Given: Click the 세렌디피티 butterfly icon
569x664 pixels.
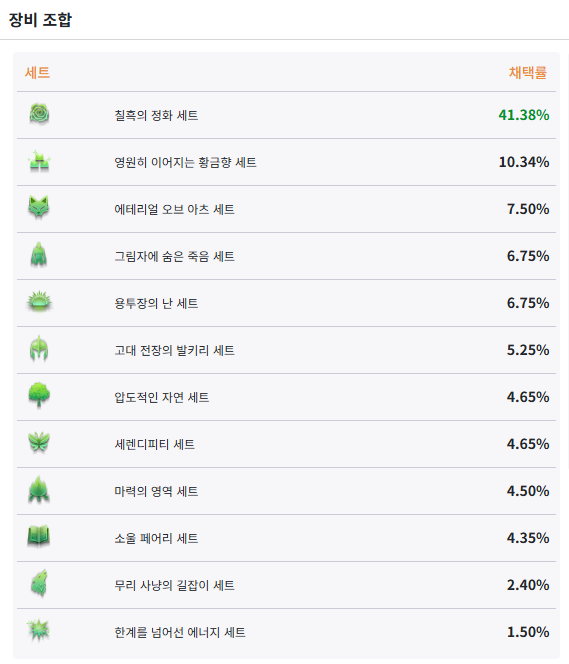Looking at the screenshot, I should point(39,443).
